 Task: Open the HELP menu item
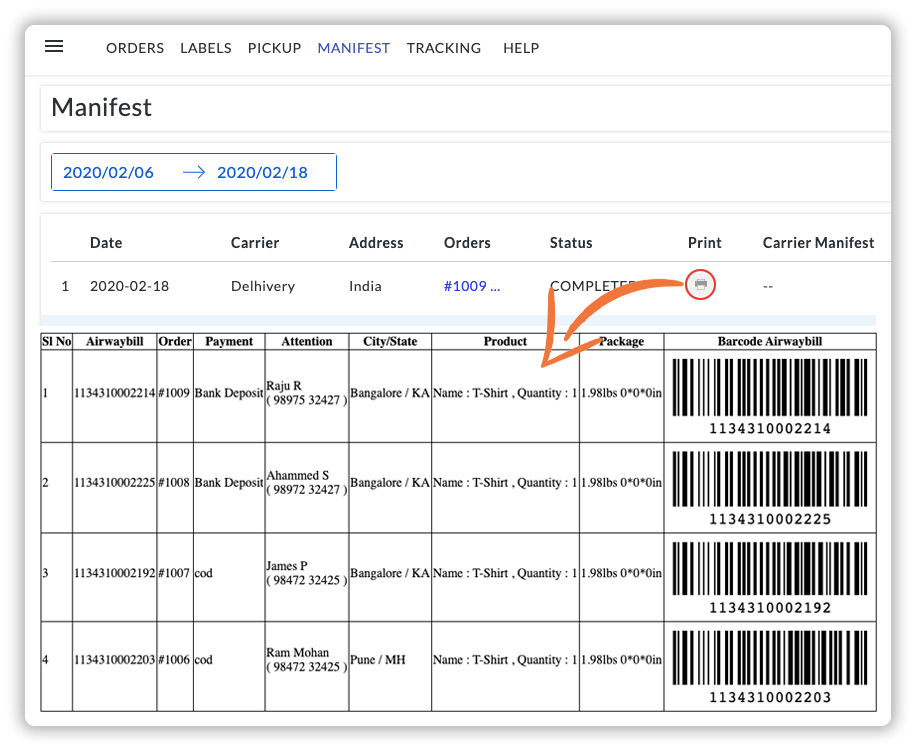point(521,48)
